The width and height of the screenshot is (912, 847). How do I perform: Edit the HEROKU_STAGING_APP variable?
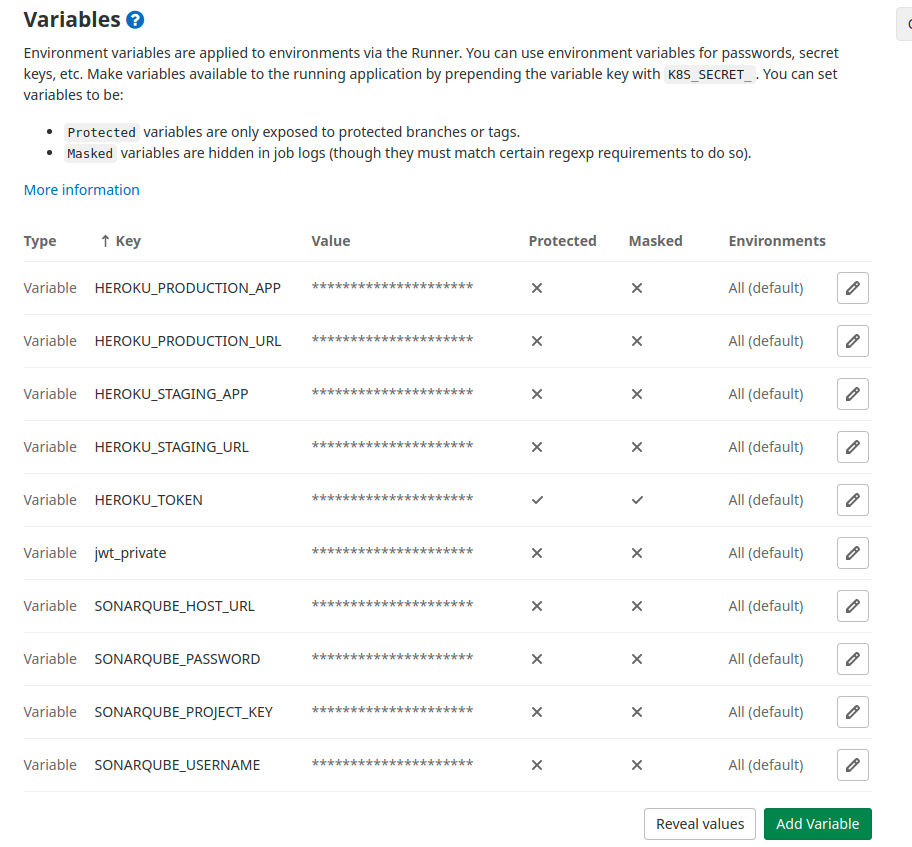[852, 394]
